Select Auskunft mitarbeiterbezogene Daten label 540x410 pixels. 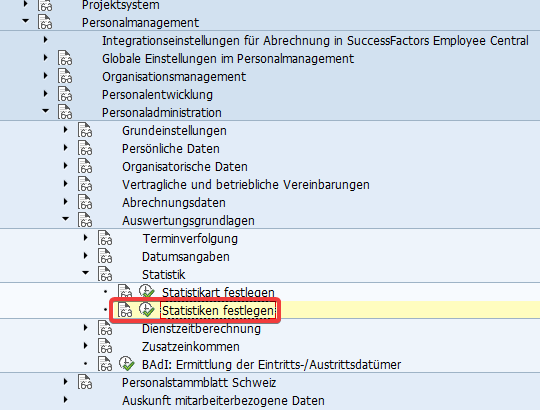(x=223, y=401)
